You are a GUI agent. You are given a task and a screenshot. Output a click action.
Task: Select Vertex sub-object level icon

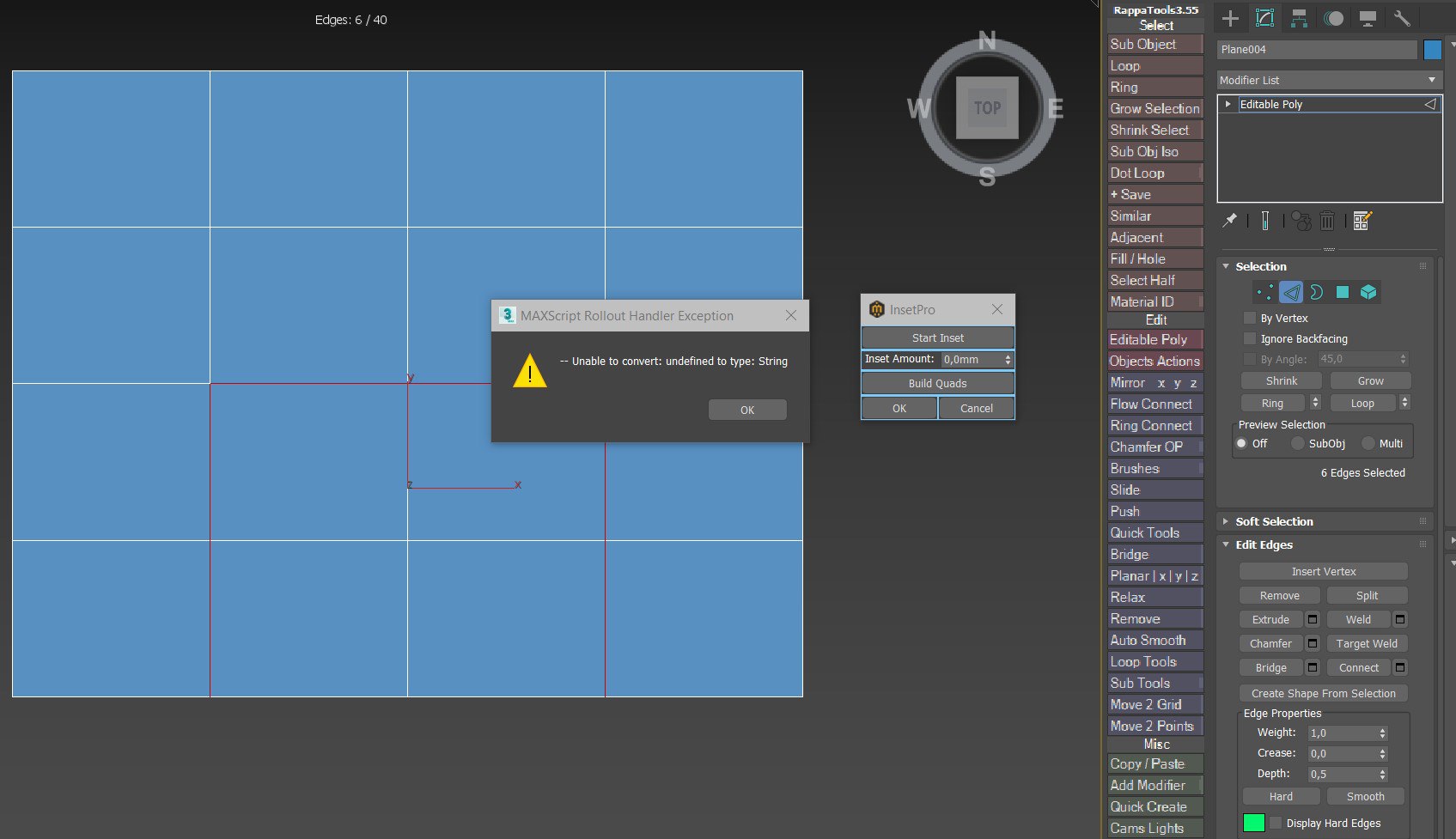click(x=1264, y=293)
